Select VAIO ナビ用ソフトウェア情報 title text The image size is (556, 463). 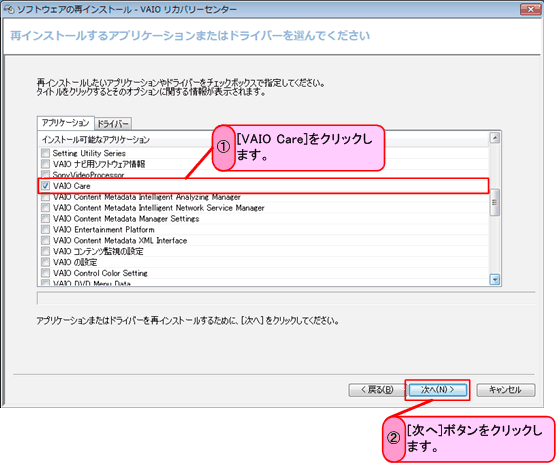coord(99,164)
